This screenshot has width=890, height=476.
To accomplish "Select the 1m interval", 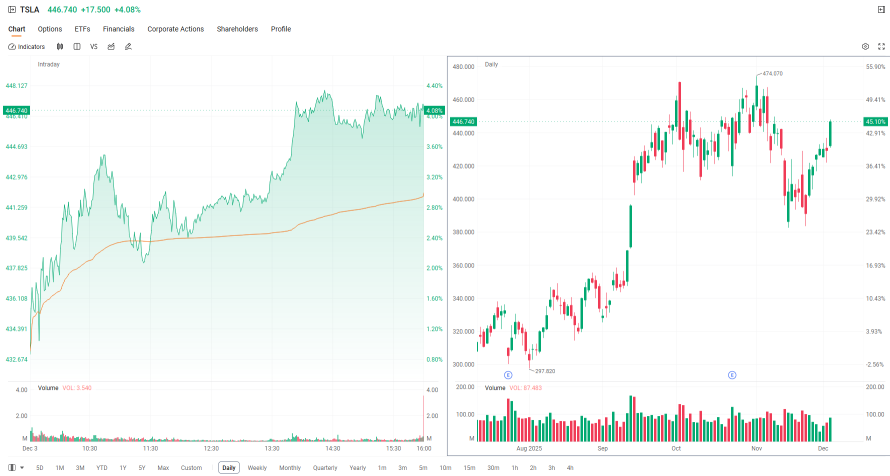I will tap(382, 468).
